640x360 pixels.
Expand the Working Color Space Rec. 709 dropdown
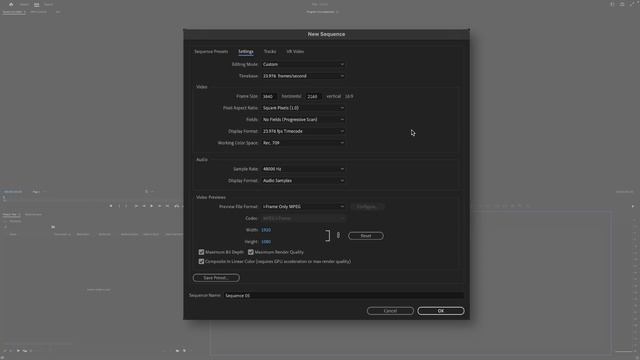tap(303, 143)
